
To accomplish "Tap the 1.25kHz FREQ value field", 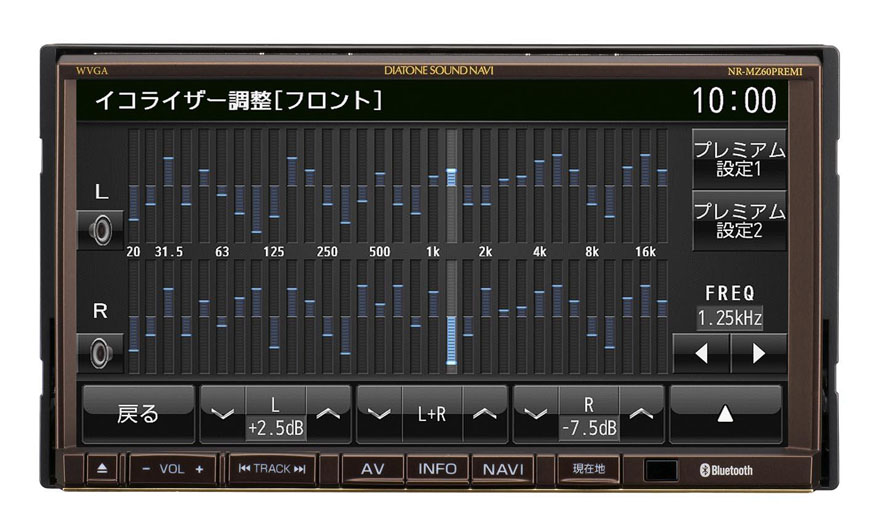I will tap(730, 318).
